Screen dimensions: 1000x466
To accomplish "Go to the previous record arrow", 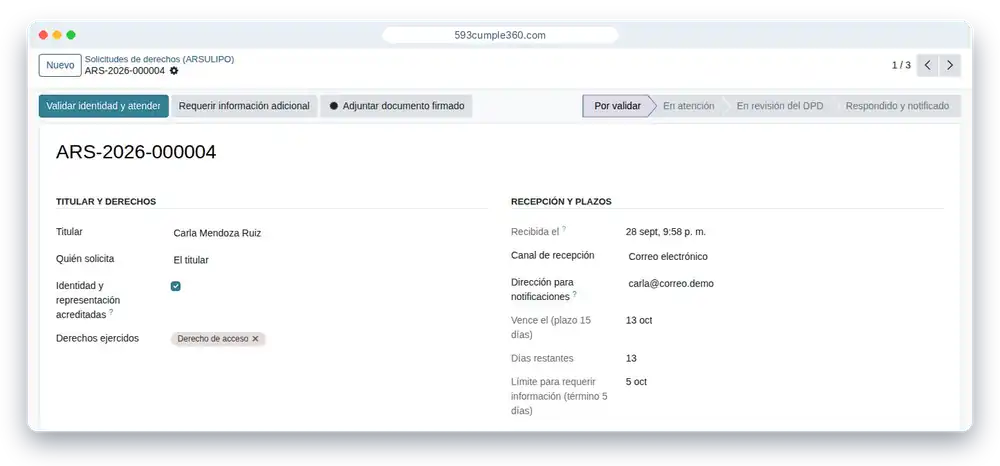I will [927, 65].
